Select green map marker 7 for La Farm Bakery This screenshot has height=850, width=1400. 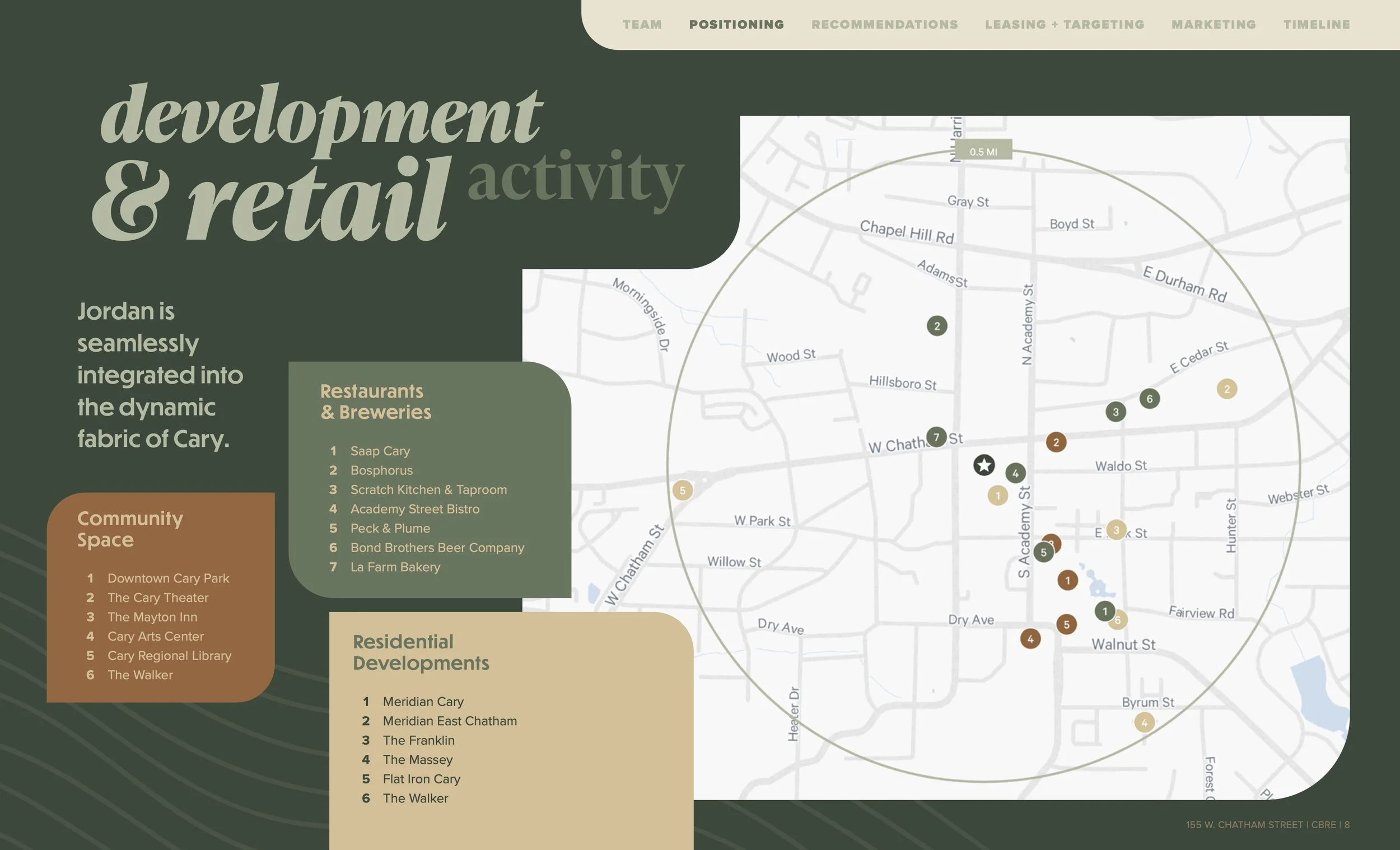pyautogui.click(x=936, y=437)
